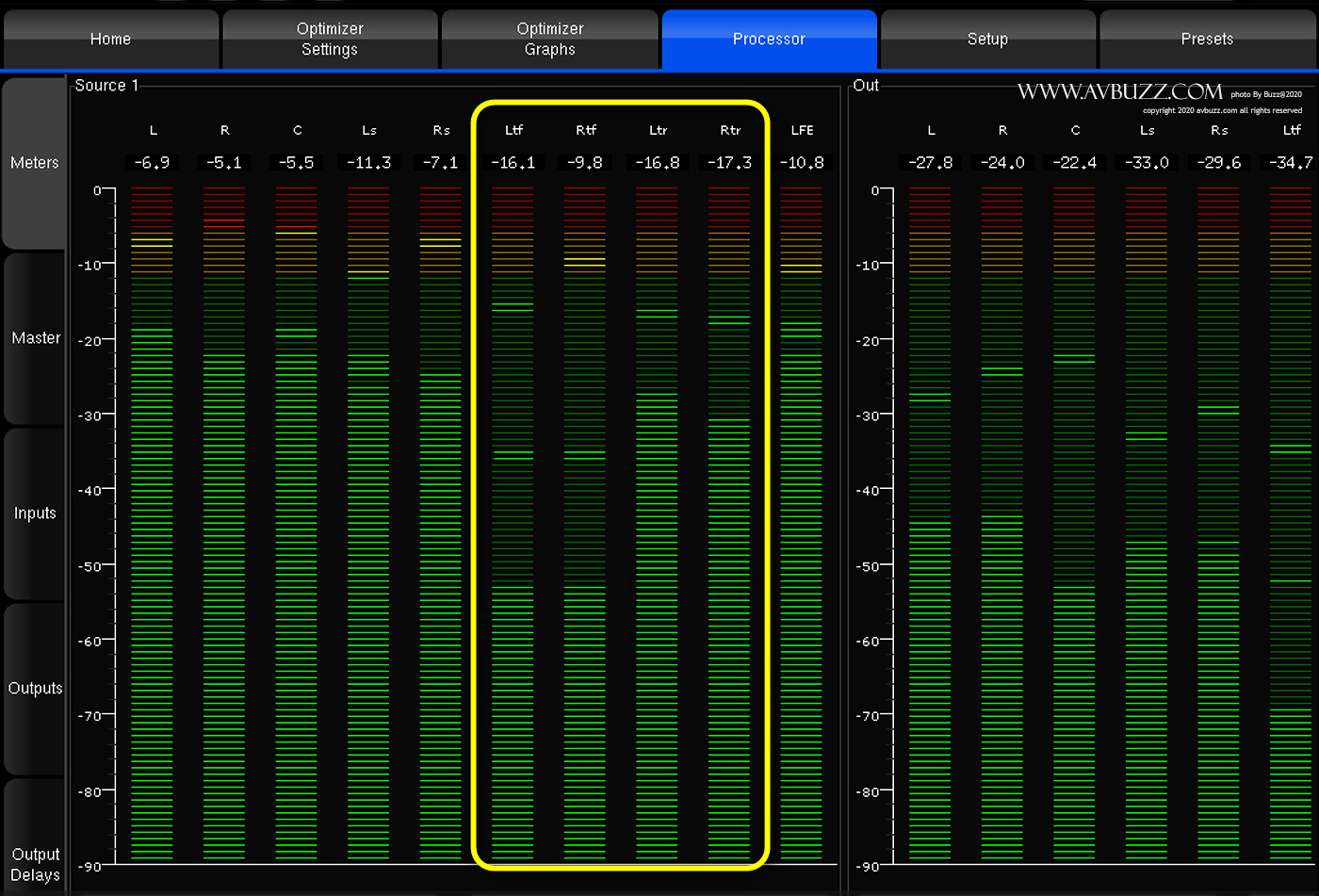Open the Optimizer Graphs tab

[x=549, y=40]
